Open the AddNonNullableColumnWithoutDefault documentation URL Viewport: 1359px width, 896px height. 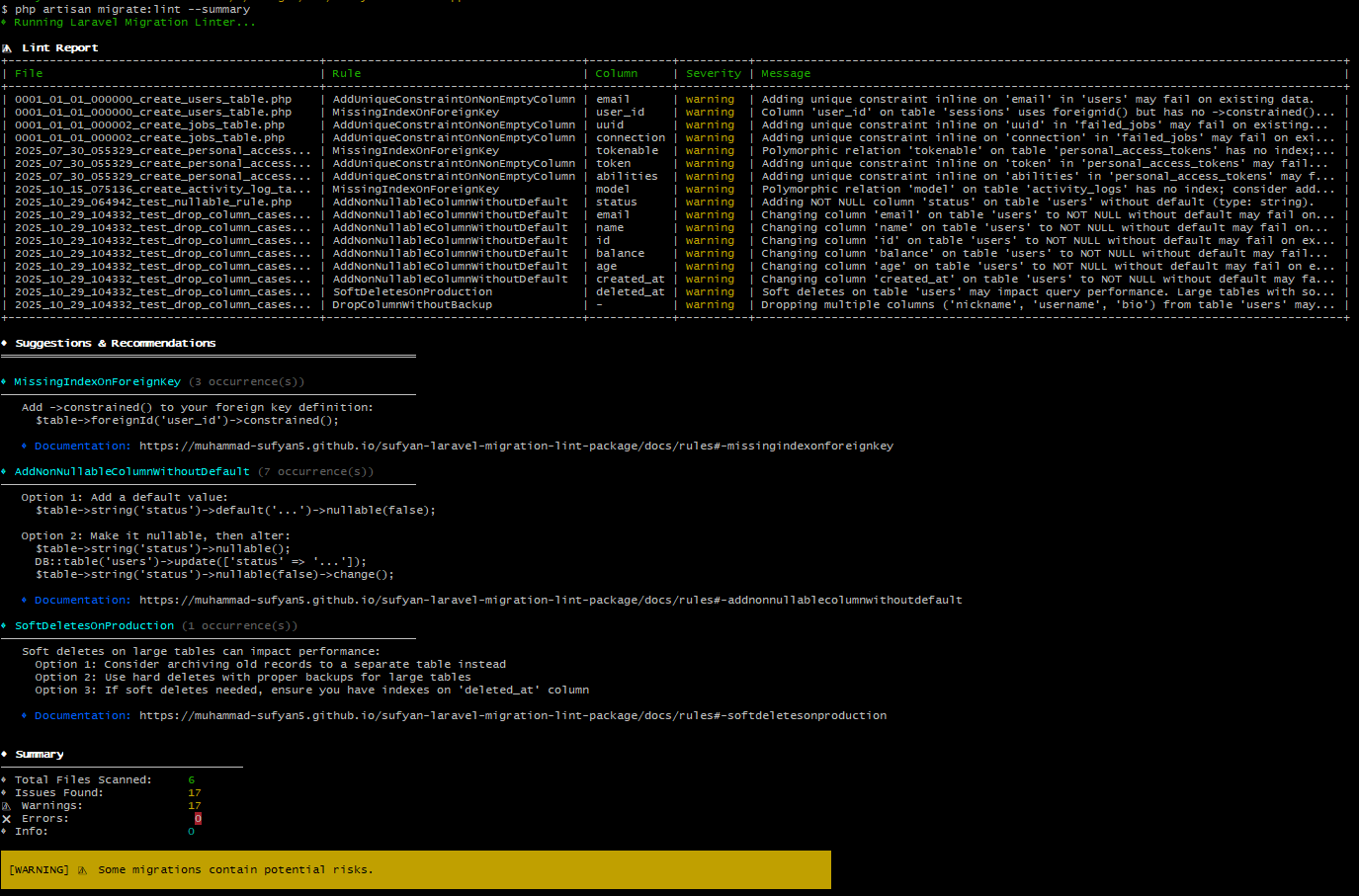tap(551, 601)
